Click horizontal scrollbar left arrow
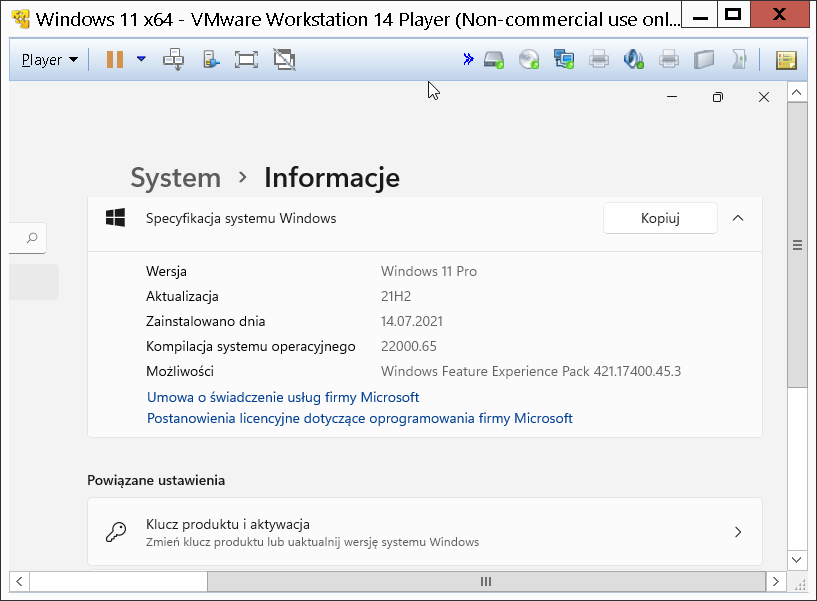The image size is (817, 601). pos(19,581)
